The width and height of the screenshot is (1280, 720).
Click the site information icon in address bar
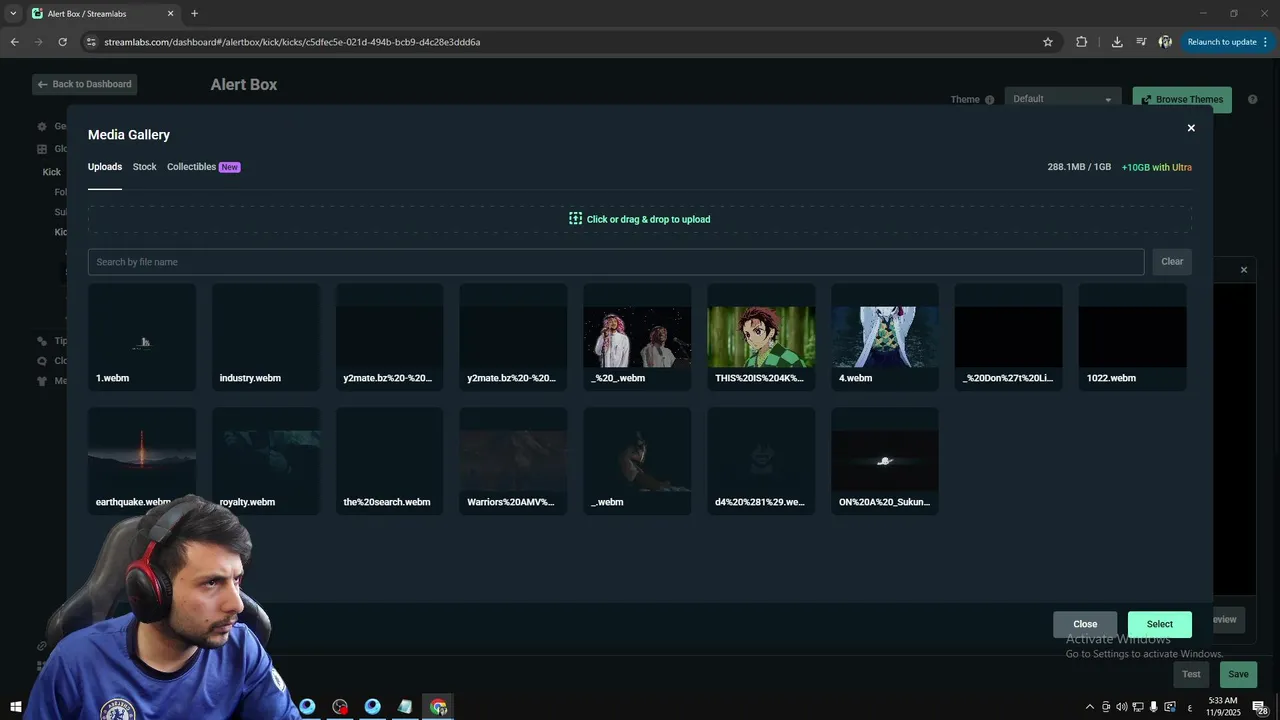(x=91, y=42)
